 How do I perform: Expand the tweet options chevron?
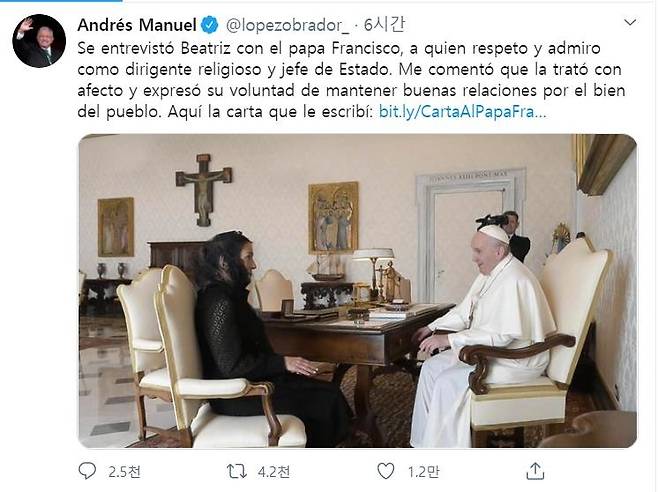pyautogui.click(x=628, y=23)
